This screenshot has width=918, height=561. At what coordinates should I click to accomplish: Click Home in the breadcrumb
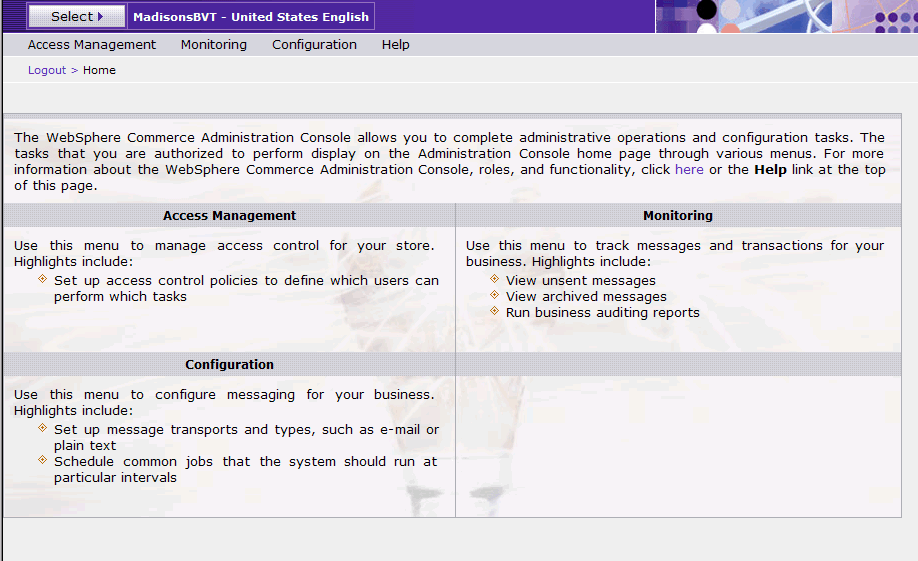[x=100, y=70]
